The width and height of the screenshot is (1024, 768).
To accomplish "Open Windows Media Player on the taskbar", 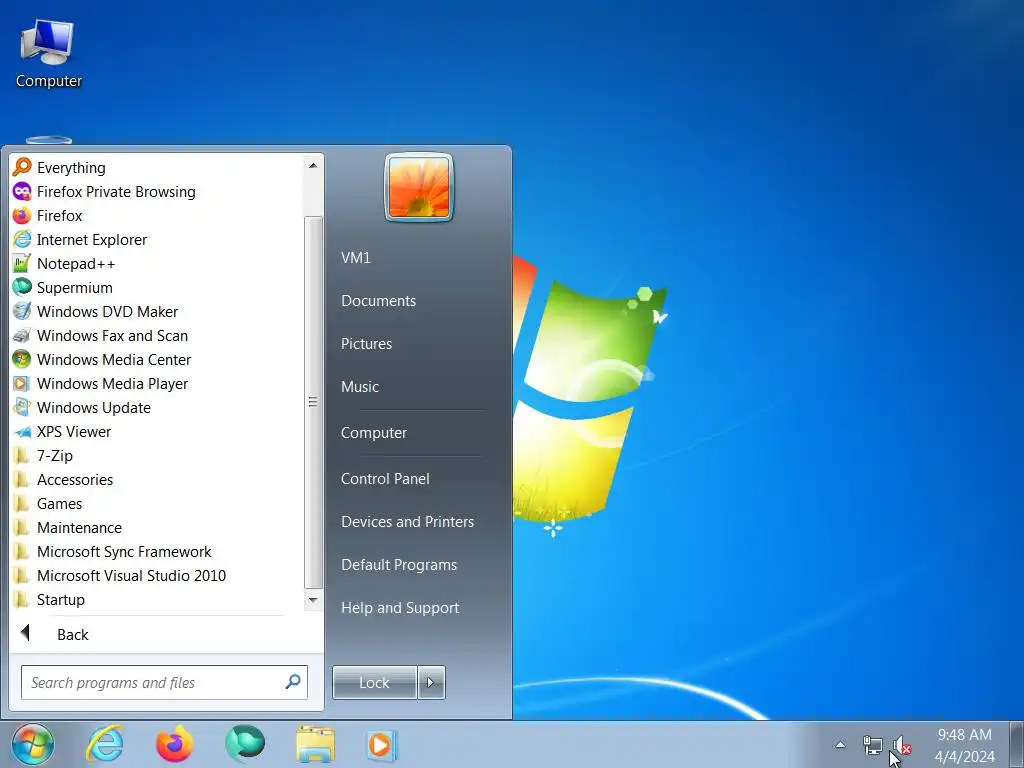I will tap(382, 744).
